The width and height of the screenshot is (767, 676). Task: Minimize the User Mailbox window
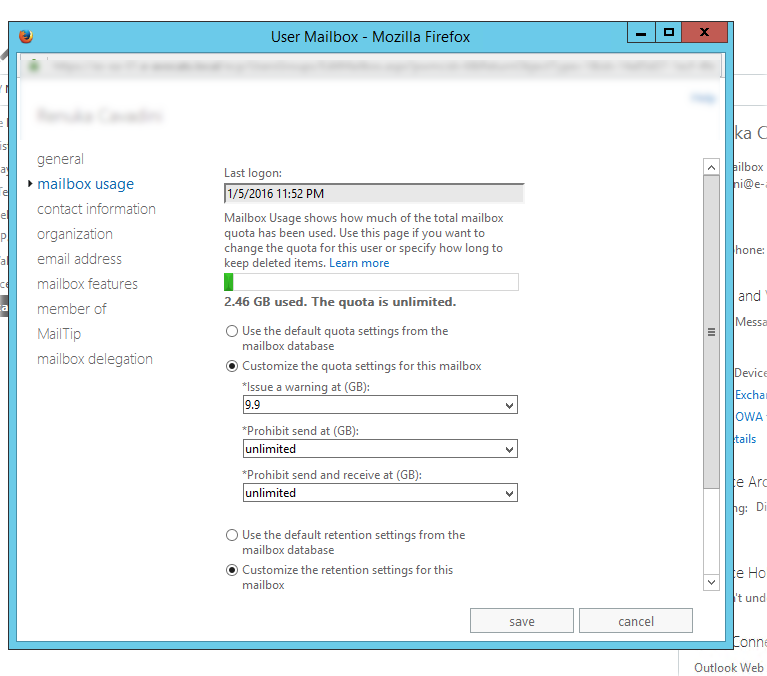pos(641,33)
